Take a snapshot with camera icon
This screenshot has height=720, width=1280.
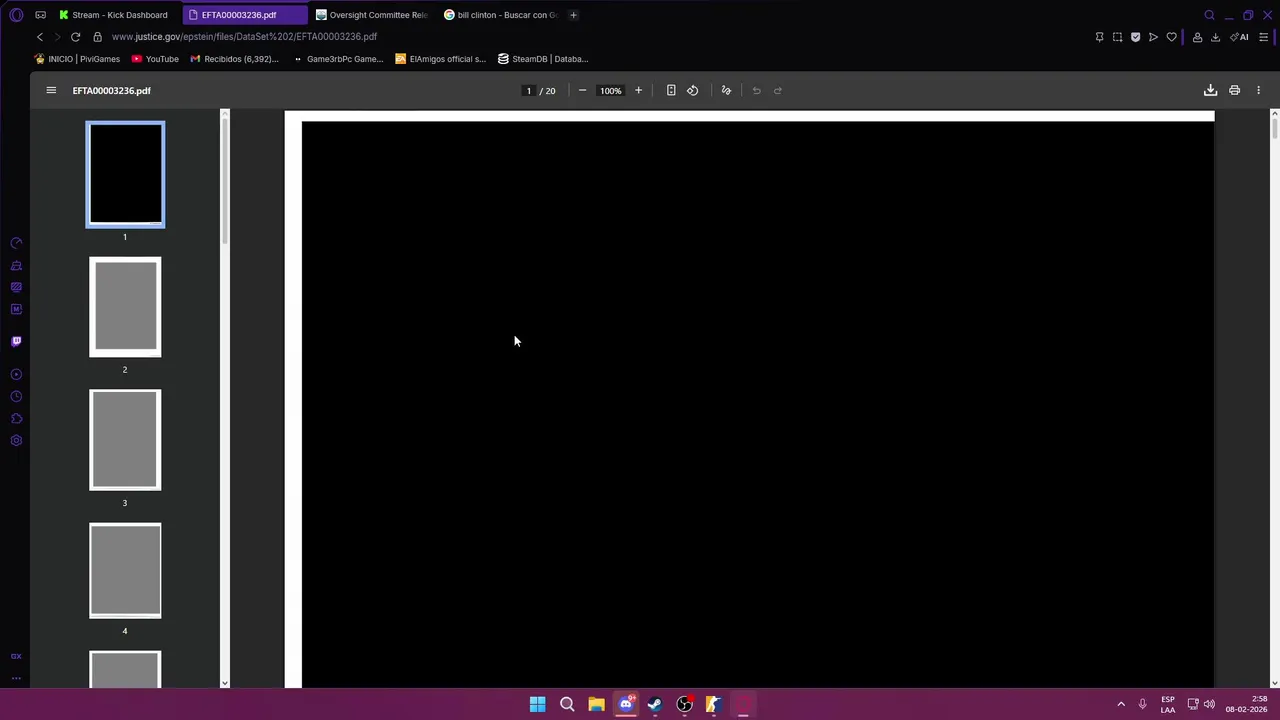coord(1117,37)
